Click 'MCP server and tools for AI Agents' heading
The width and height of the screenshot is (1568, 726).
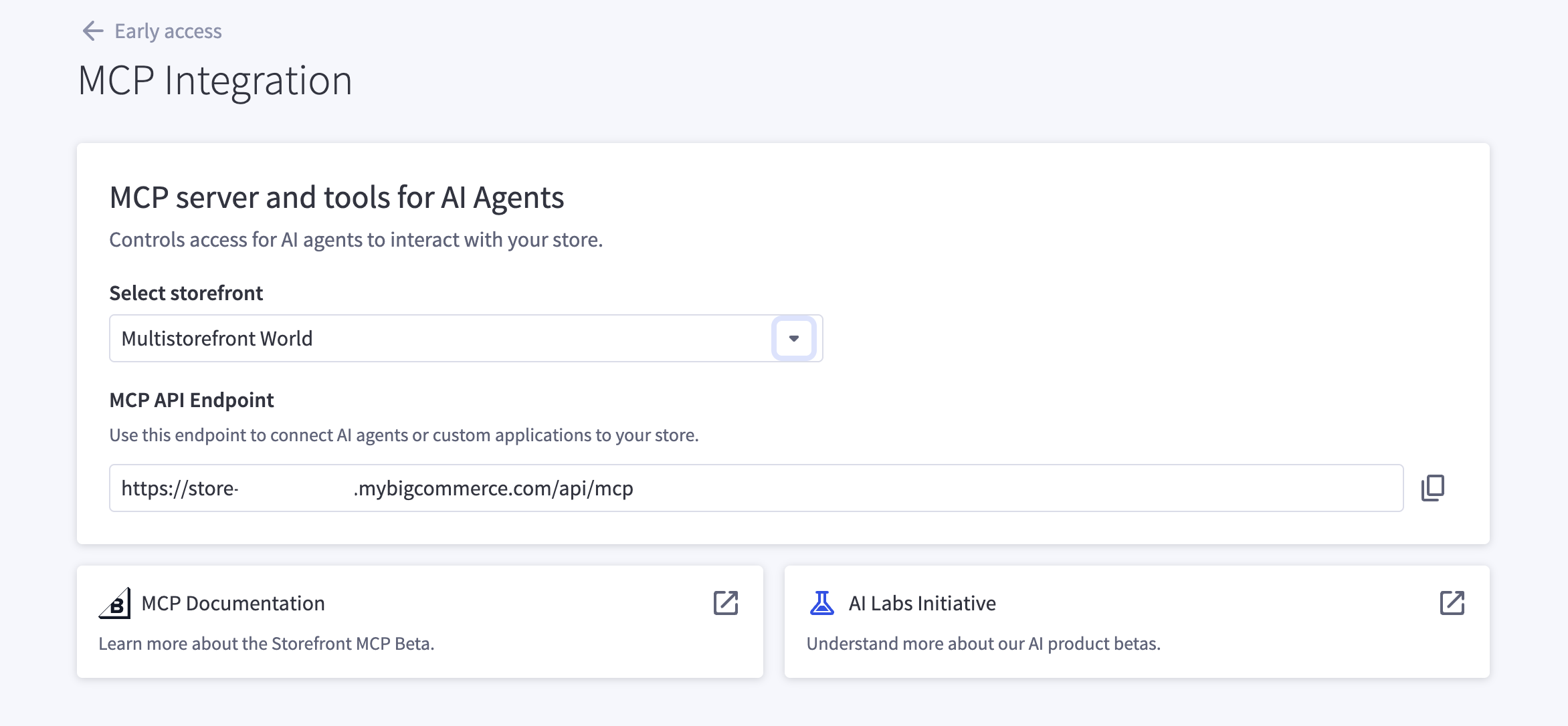point(336,198)
